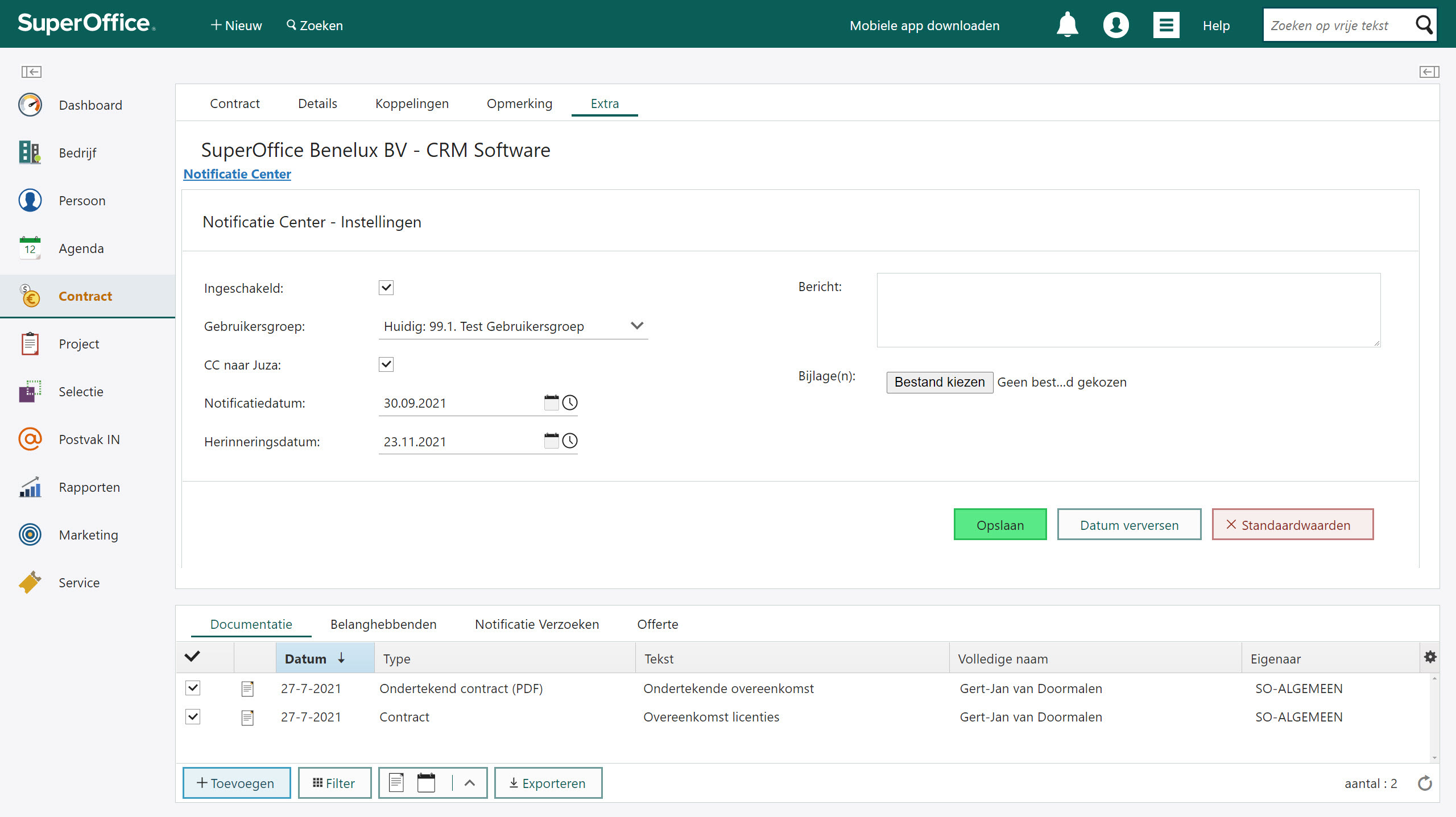1456x817 pixels.
Task: Uncheck the Overeenkomst licenties row checkbox
Action: [193, 716]
